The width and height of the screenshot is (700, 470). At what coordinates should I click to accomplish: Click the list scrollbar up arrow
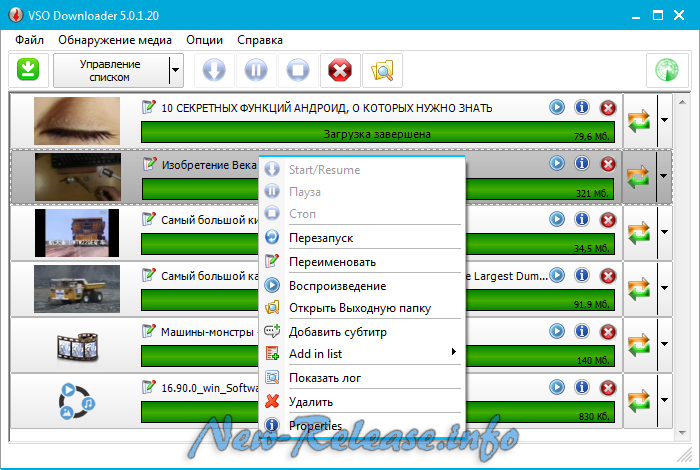(682, 102)
